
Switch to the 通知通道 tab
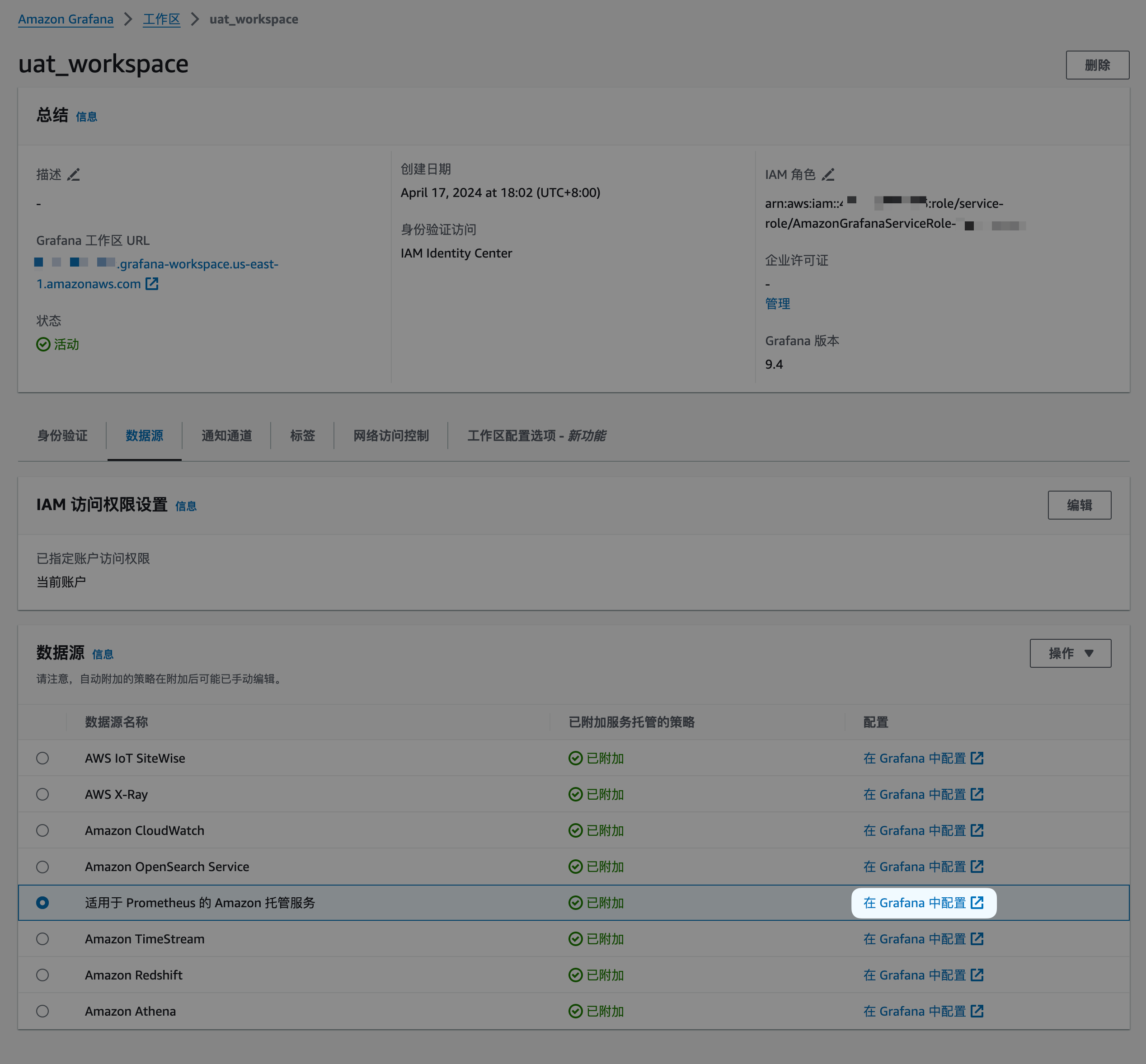[227, 436]
